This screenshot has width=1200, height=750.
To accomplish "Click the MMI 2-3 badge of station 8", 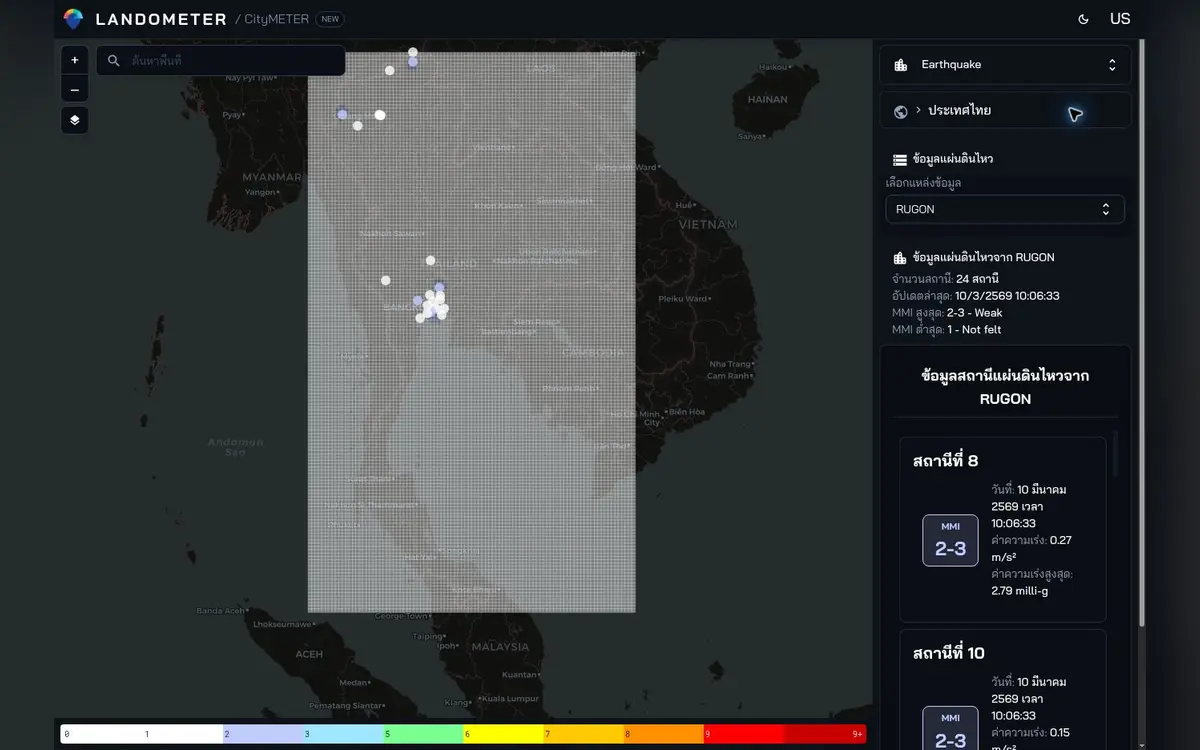I will [x=950, y=540].
